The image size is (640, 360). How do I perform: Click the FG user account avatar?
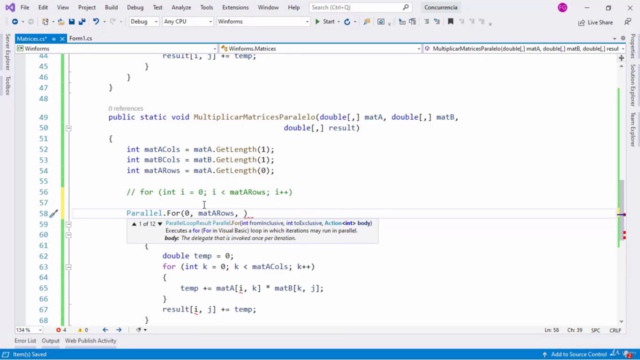562,7
